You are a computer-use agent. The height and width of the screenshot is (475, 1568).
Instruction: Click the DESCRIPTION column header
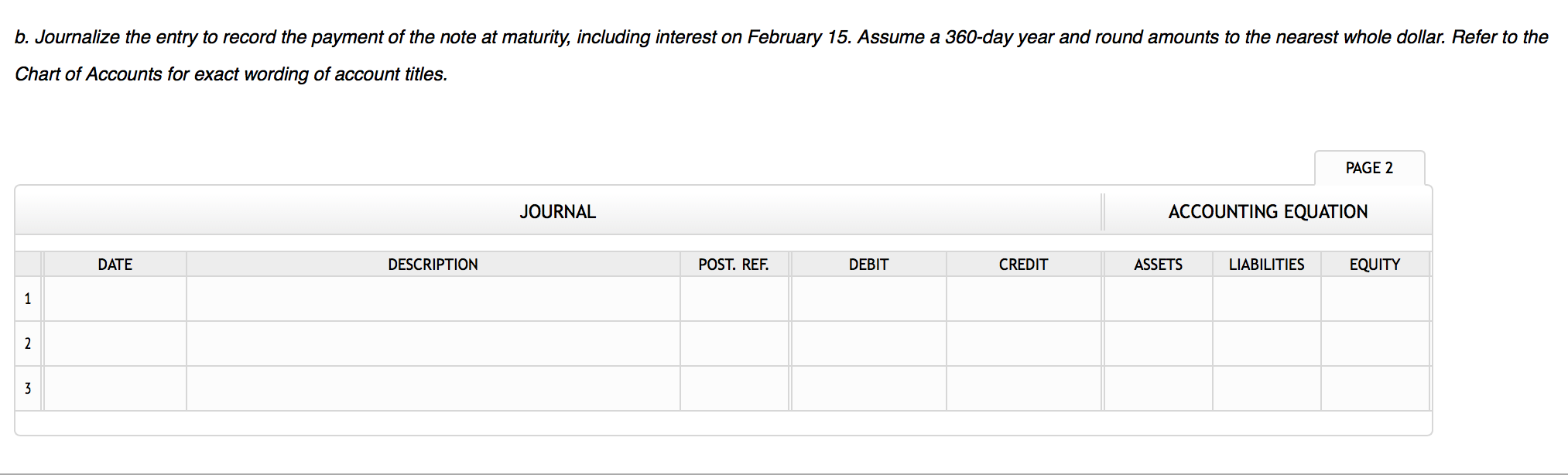coord(433,265)
